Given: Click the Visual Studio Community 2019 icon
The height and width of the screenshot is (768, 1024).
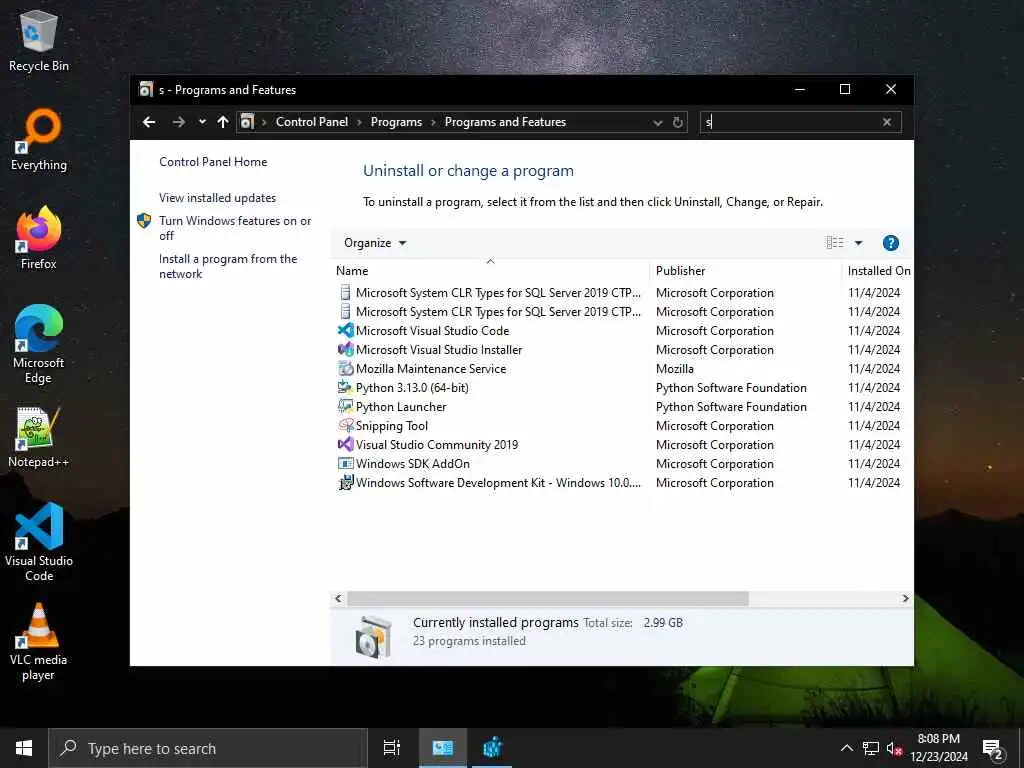Looking at the screenshot, I should point(345,444).
